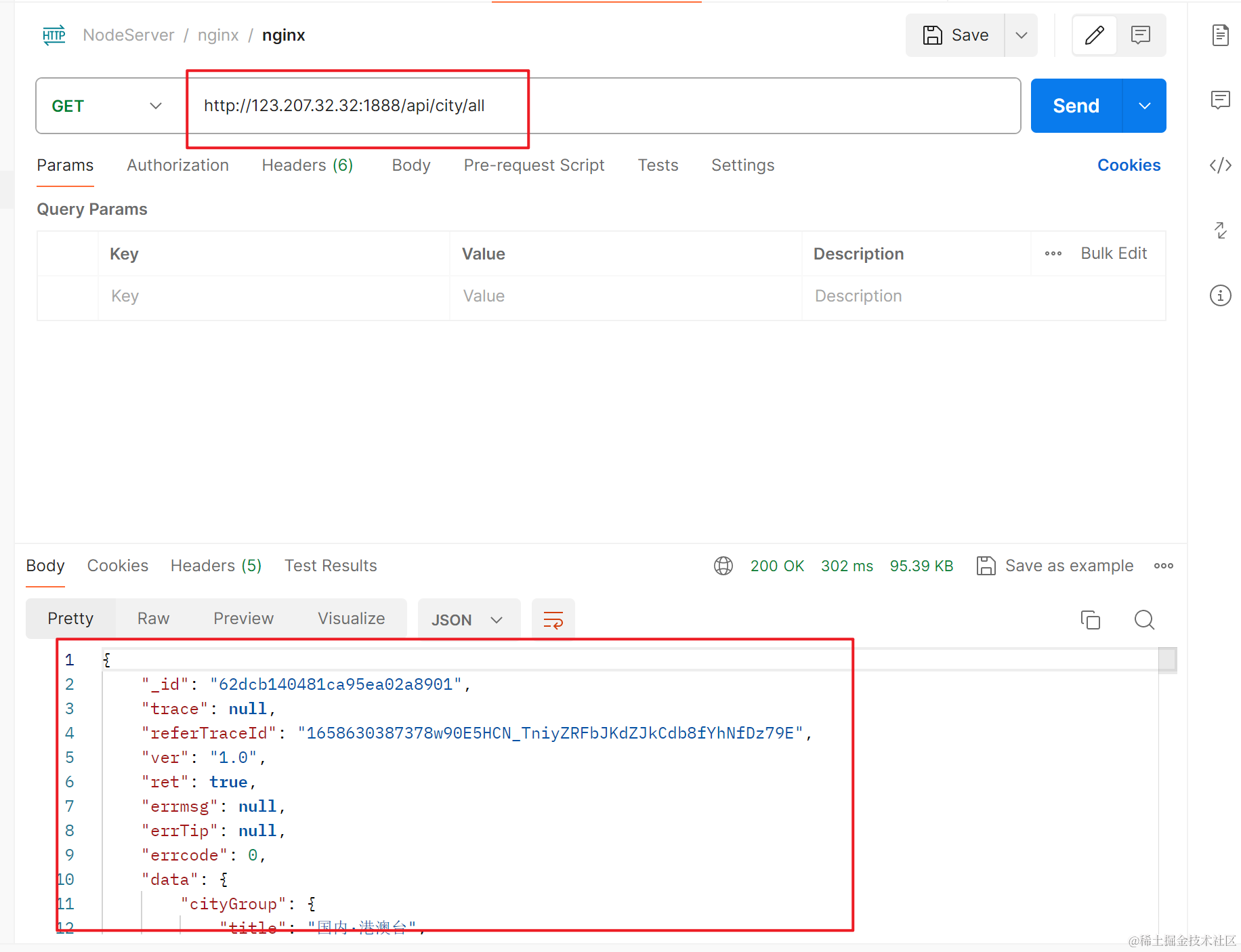This screenshot has width=1241, height=952.
Task: Open the Save options dropdown arrow
Action: 1021,35
